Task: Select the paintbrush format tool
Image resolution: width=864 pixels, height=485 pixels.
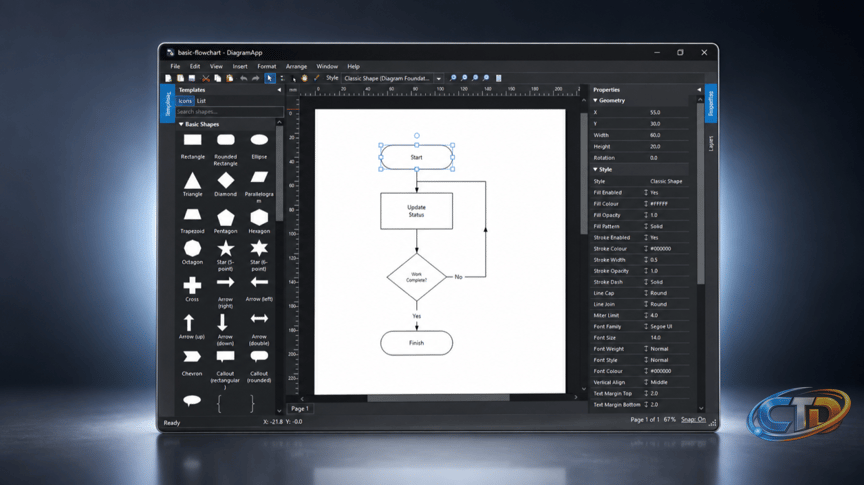Action: coord(316,78)
